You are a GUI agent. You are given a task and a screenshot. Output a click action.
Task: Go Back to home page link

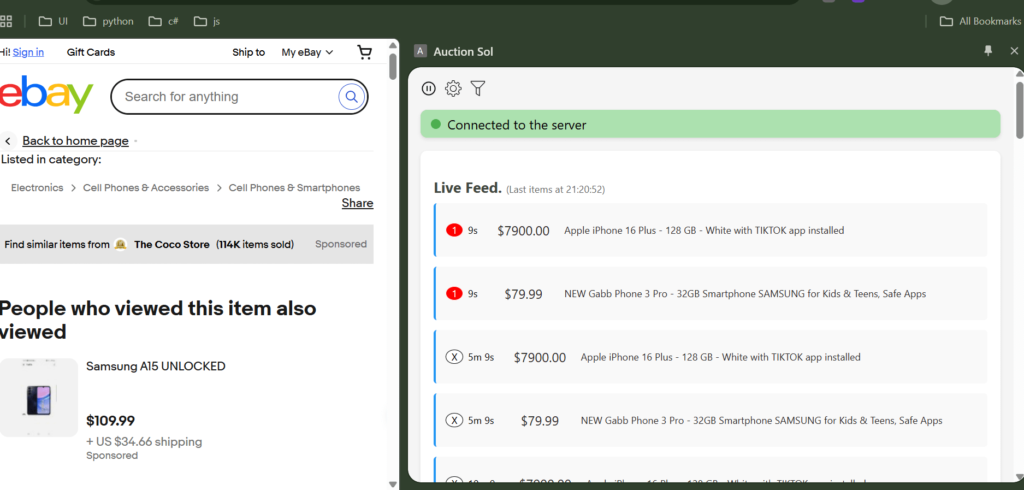[x=75, y=140]
